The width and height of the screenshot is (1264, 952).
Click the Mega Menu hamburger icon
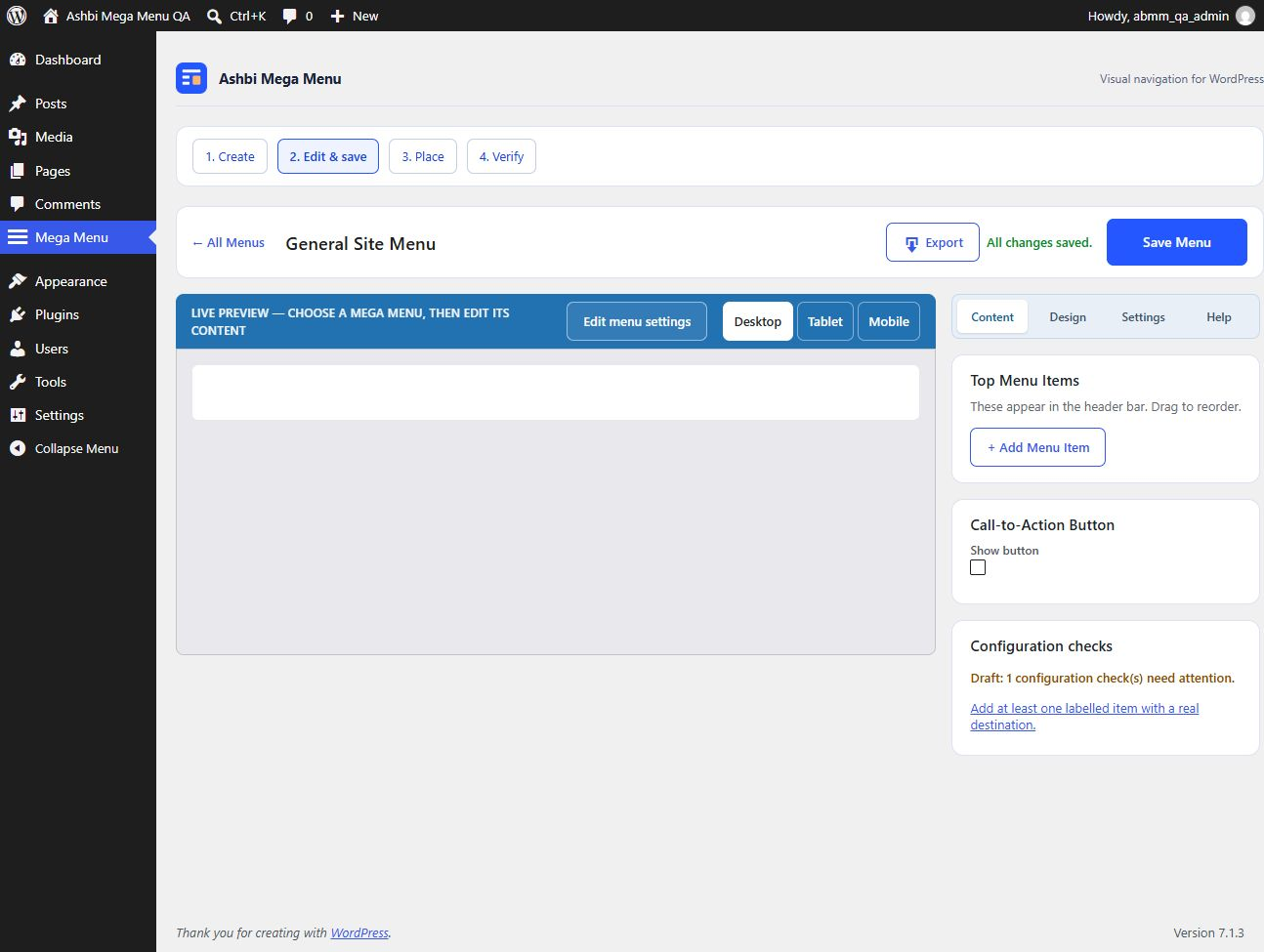(18, 237)
